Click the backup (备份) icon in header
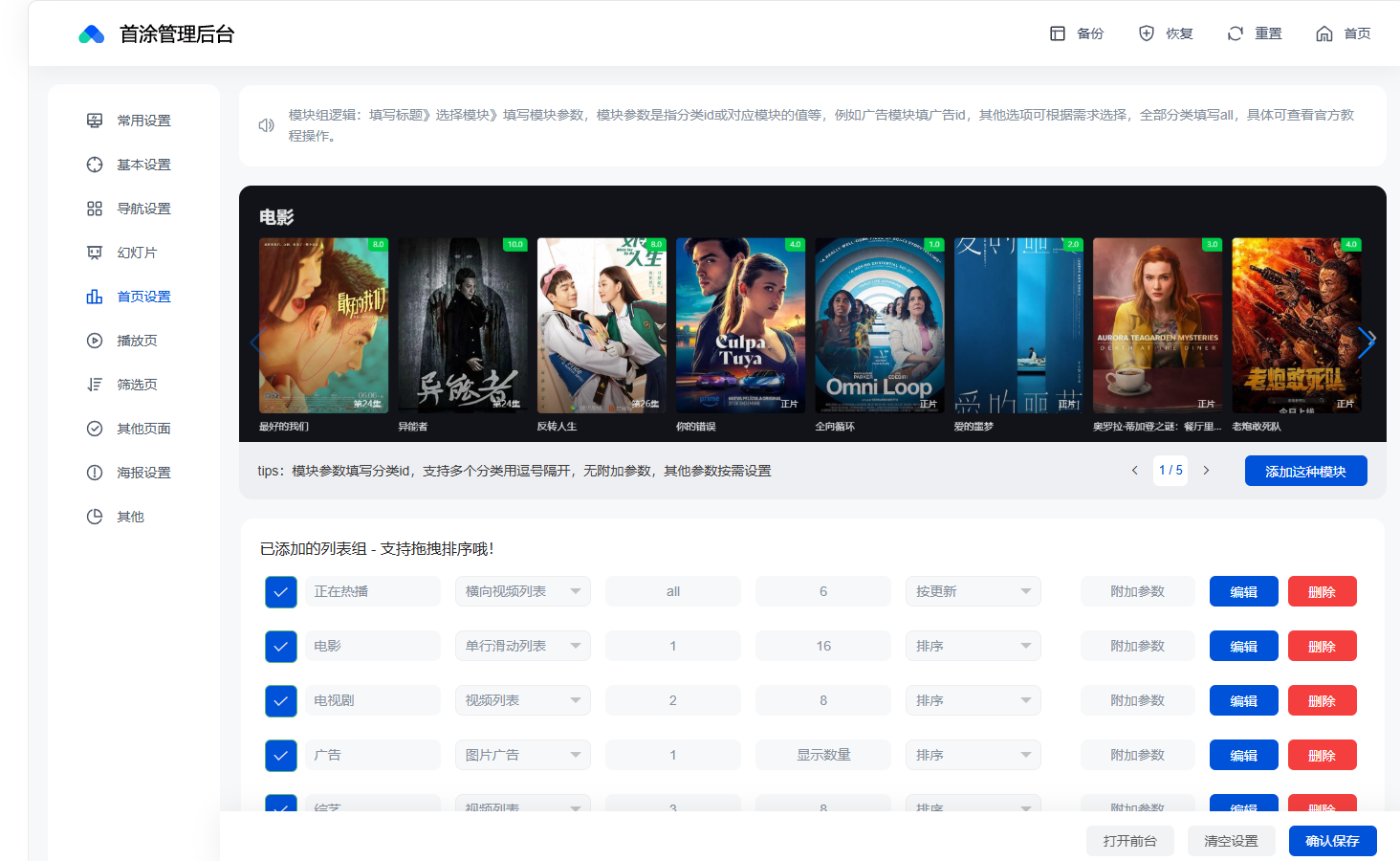1400x861 pixels. 1058,33
